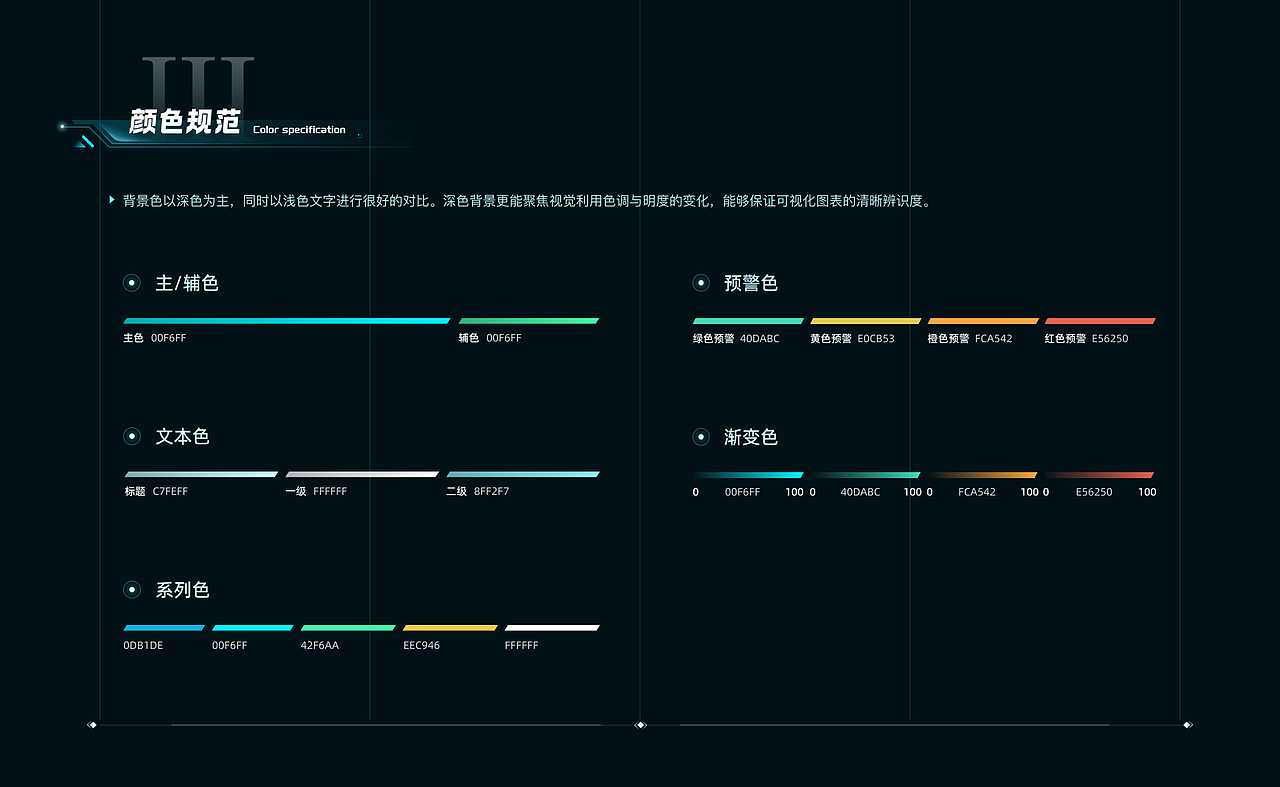Click the left diamond marker at page bottom

coord(92,725)
